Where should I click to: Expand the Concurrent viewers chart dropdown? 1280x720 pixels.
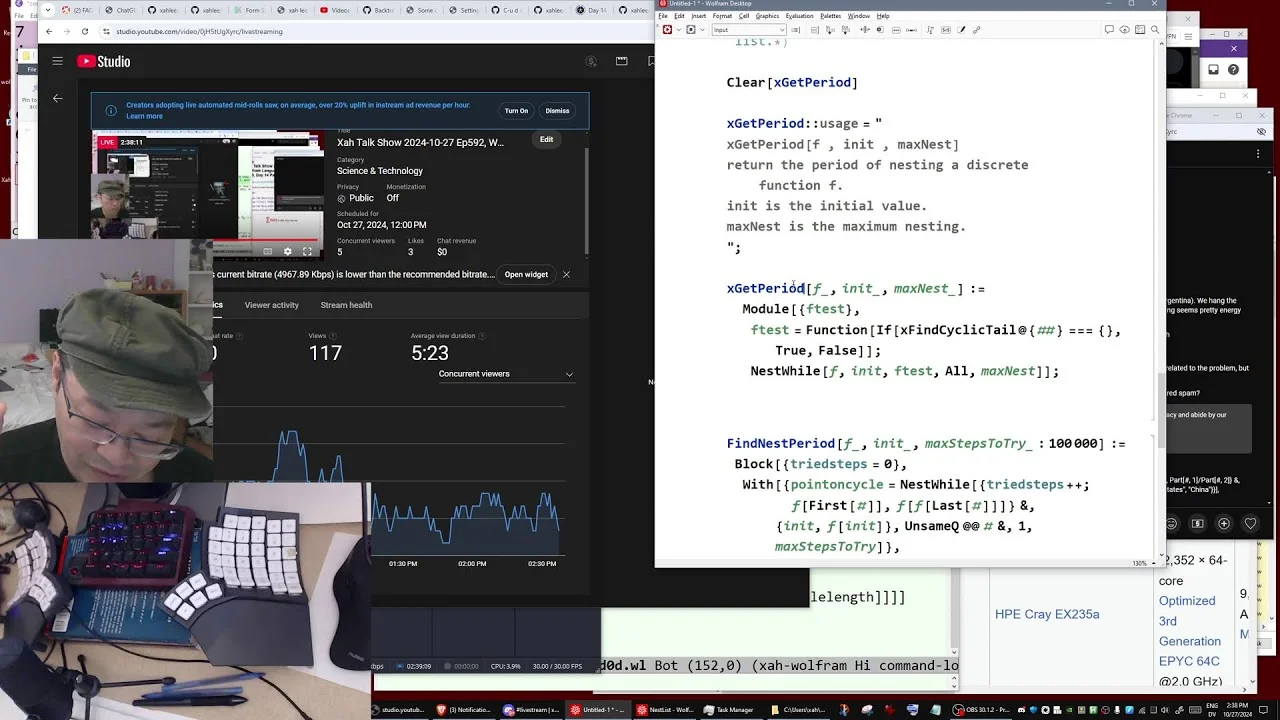coord(569,374)
